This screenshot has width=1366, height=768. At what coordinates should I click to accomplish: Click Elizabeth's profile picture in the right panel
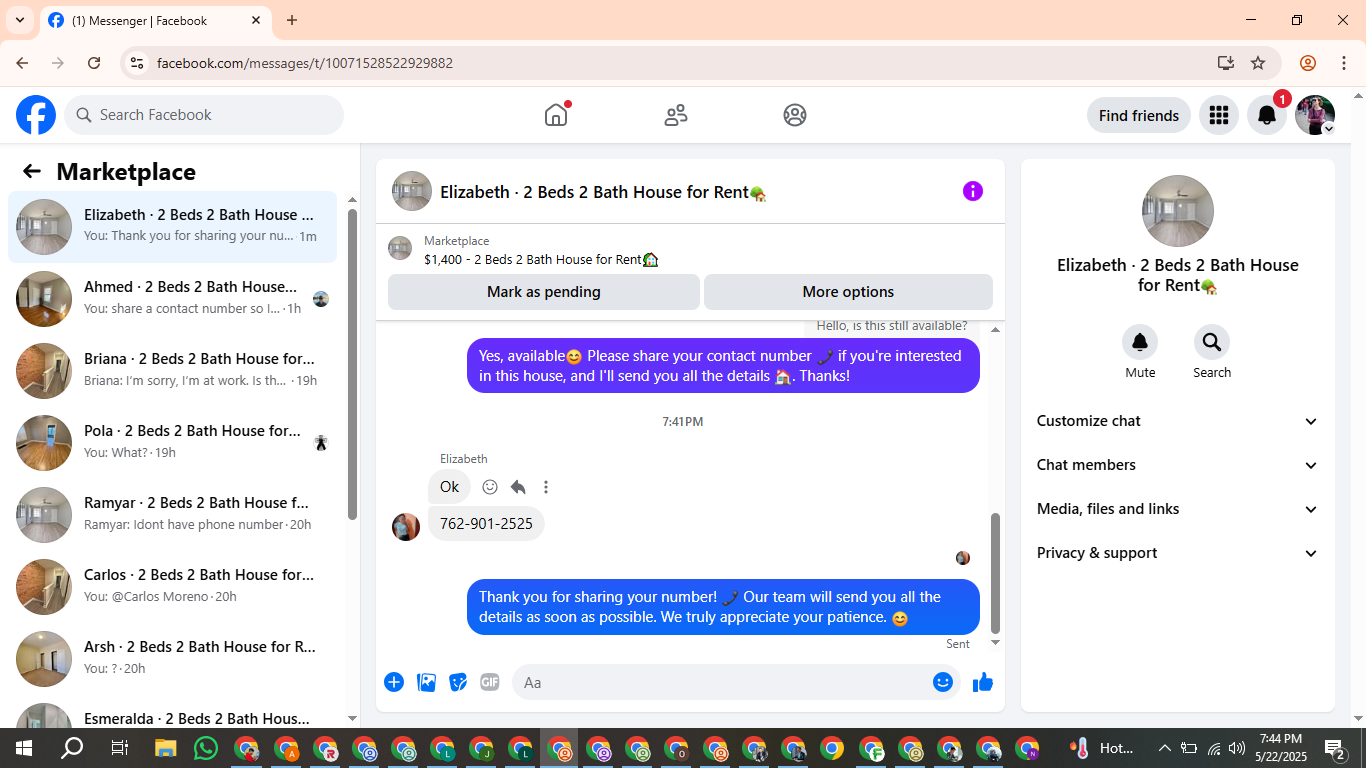(1178, 211)
